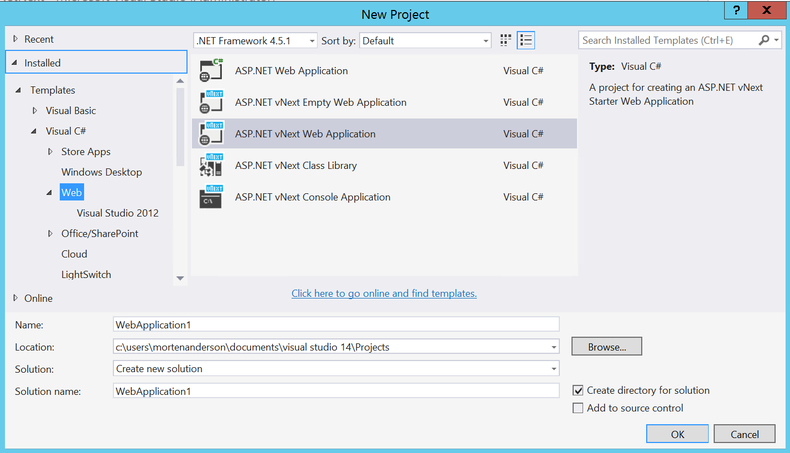Expand the Visual Basic node arrow
Image resolution: width=790 pixels, height=453 pixels.
point(34,110)
